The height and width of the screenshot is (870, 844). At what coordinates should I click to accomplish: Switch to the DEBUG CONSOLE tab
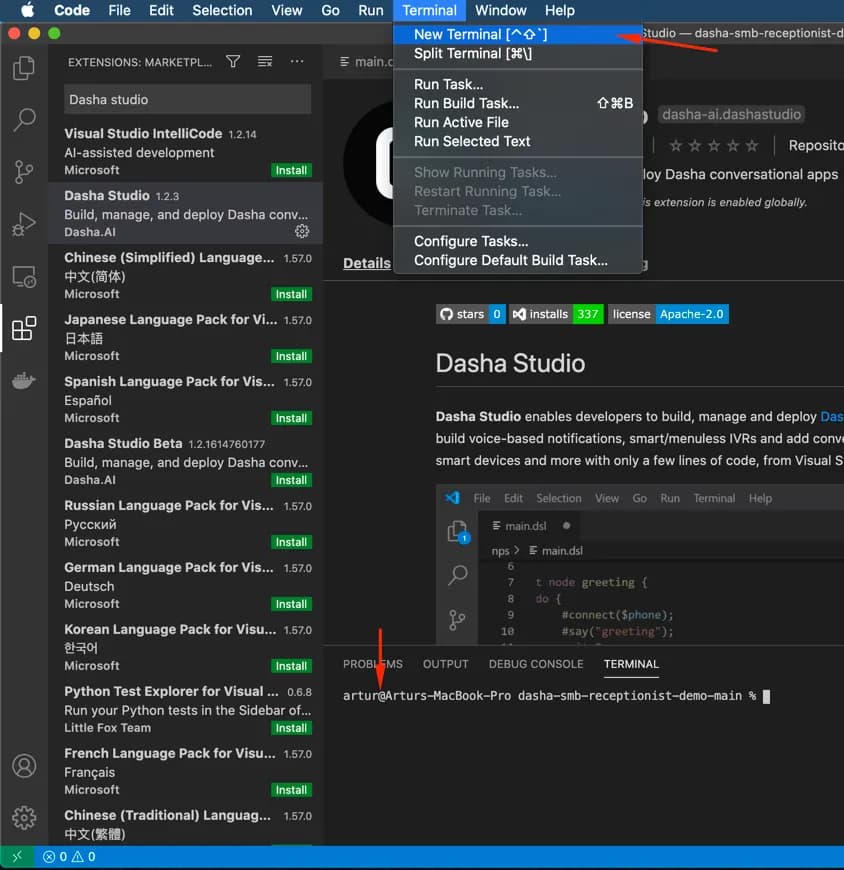pyautogui.click(x=536, y=664)
